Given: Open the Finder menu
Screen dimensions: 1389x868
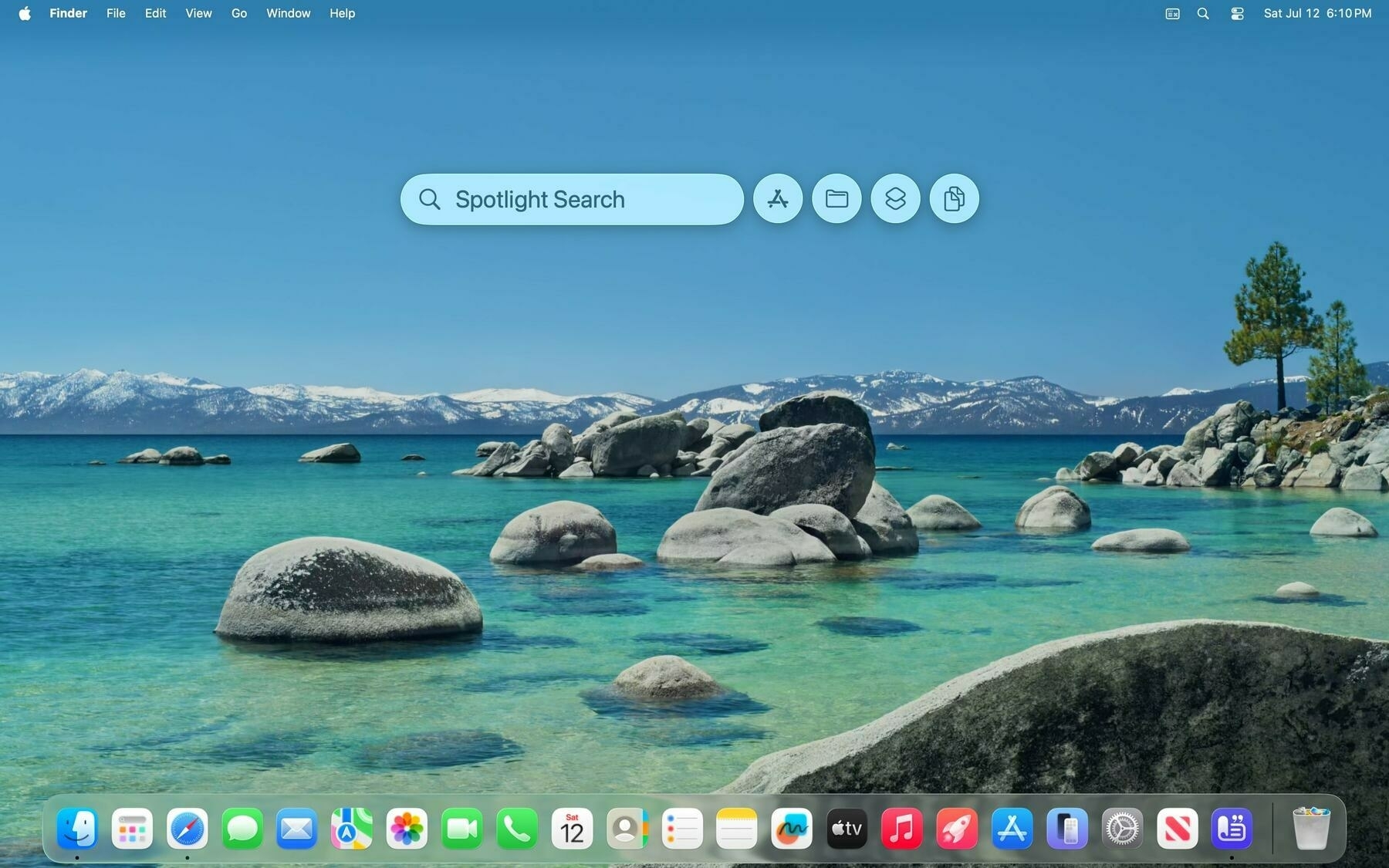Looking at the screenshot, I should (68, 13).
